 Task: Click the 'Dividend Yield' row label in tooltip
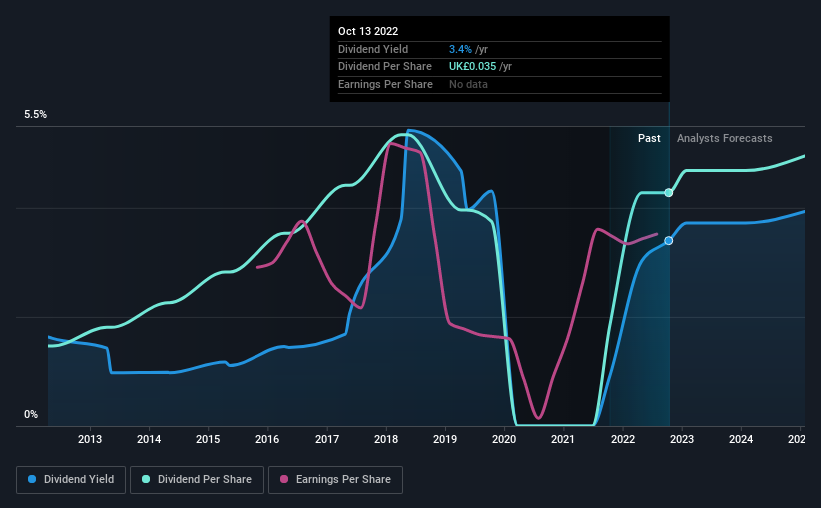point(373,49)
